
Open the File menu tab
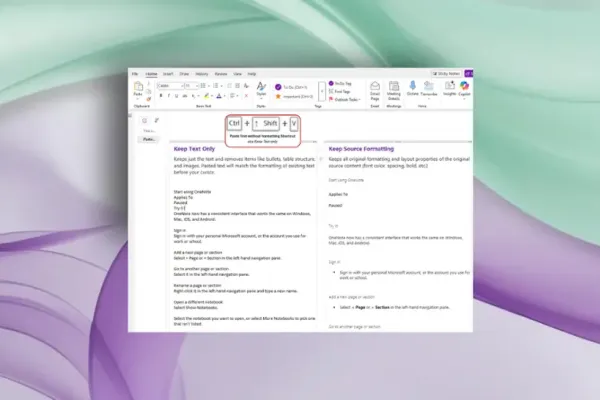[135, 74]
